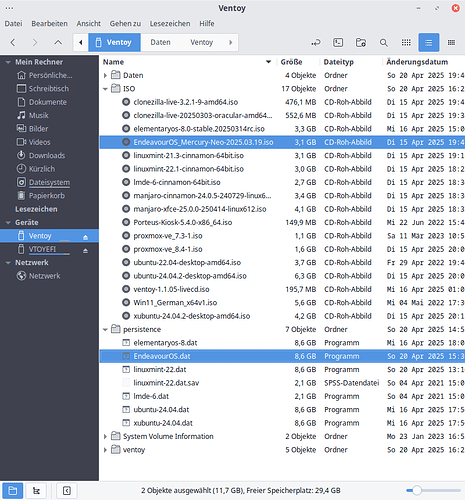
Task: Hide the sidebar with status bar button
Action: (67, 490)
